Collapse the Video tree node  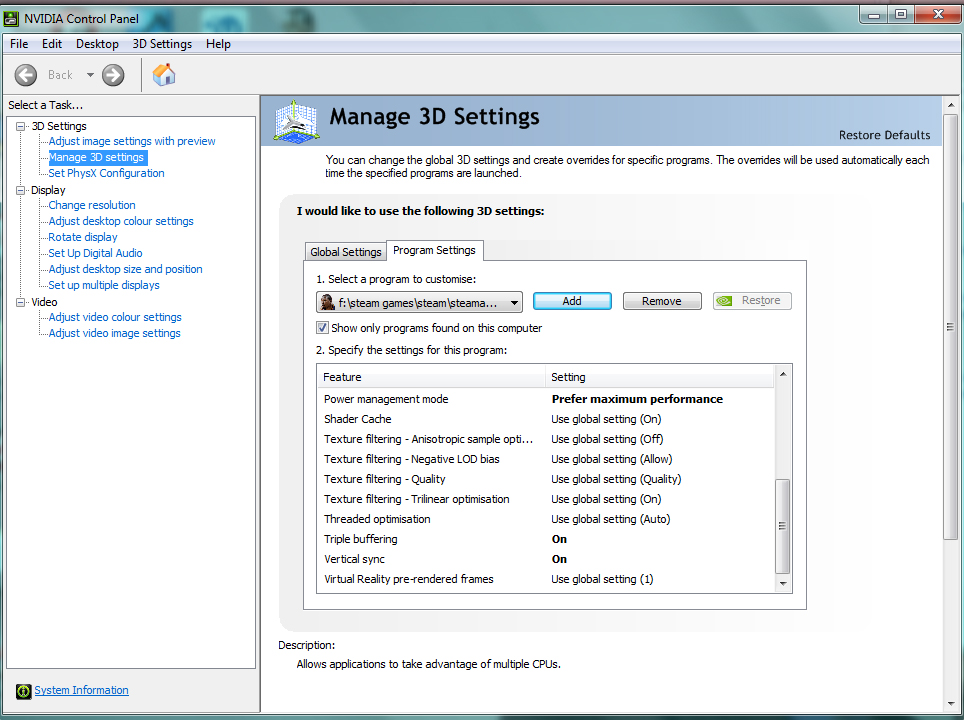[x=21, y=302]
